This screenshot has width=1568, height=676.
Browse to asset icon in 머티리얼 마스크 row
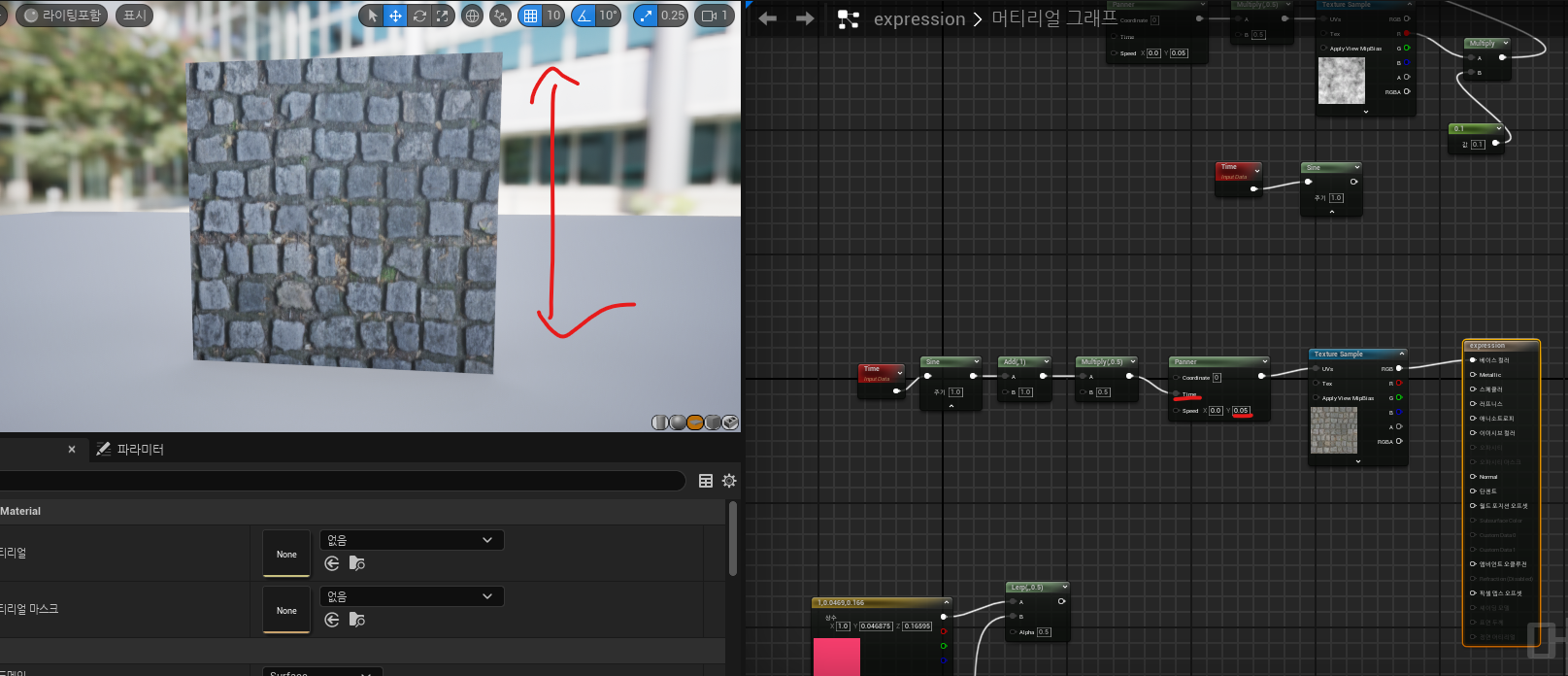point(357,620)
